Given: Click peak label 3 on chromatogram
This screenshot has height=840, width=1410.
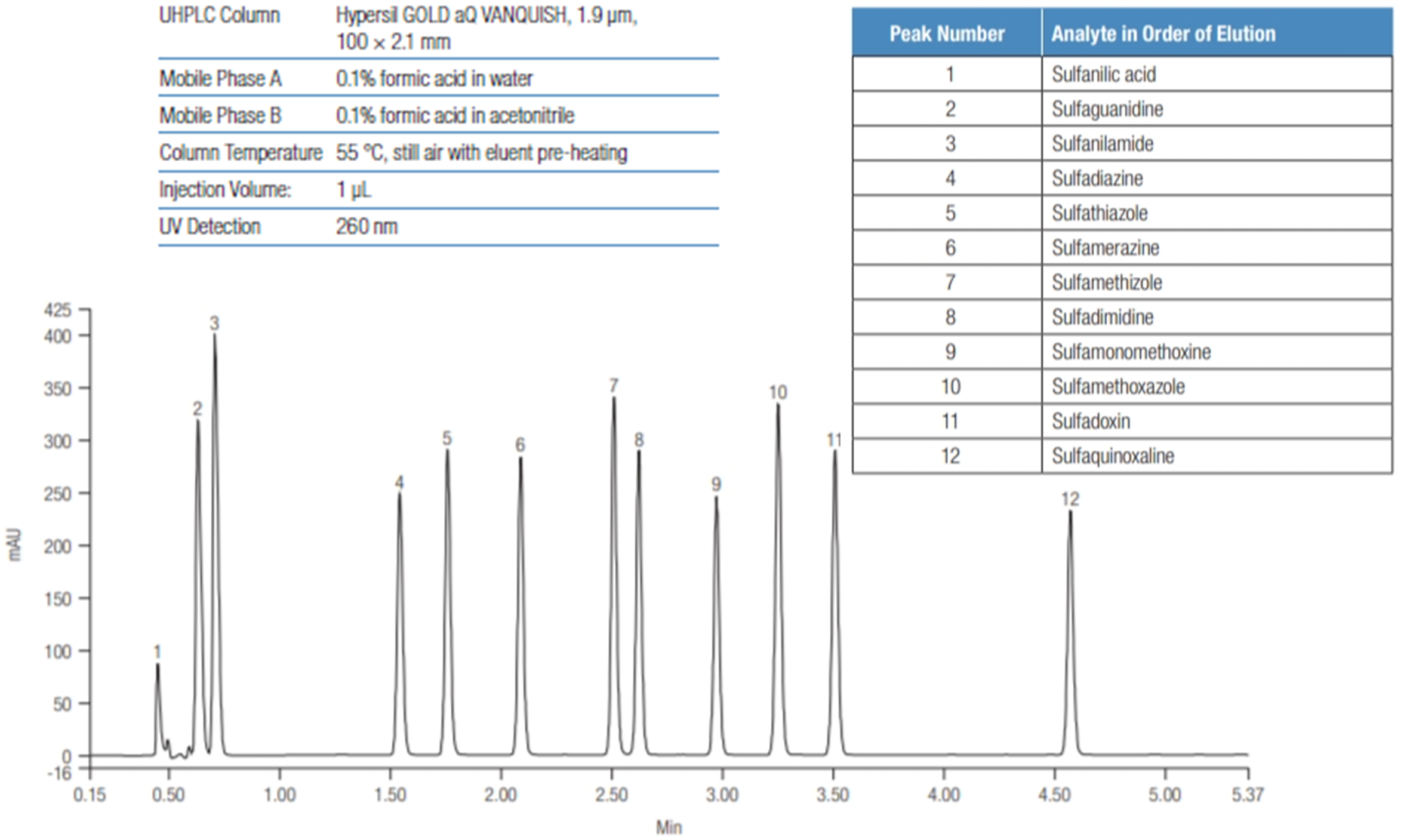Looking at the screenshot, I should (214, 324).
